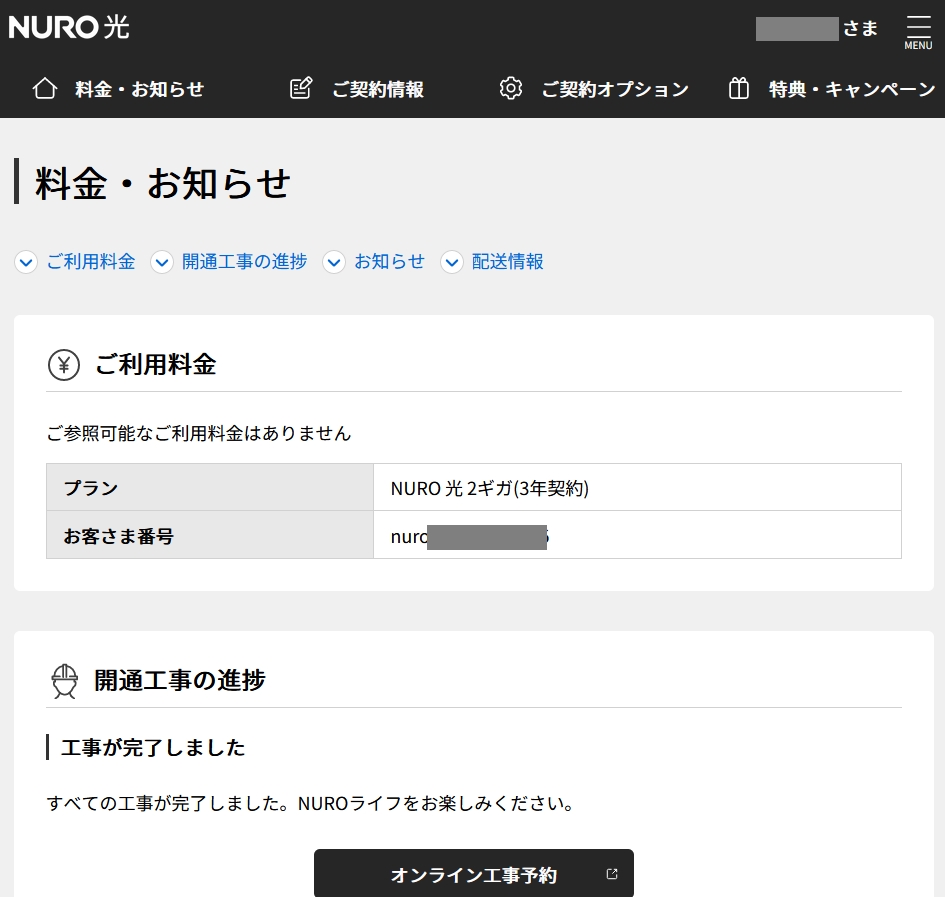This screenshot has height=897, width=945.
Task: Open the hamburger MENU
Action: click(918, 33)
